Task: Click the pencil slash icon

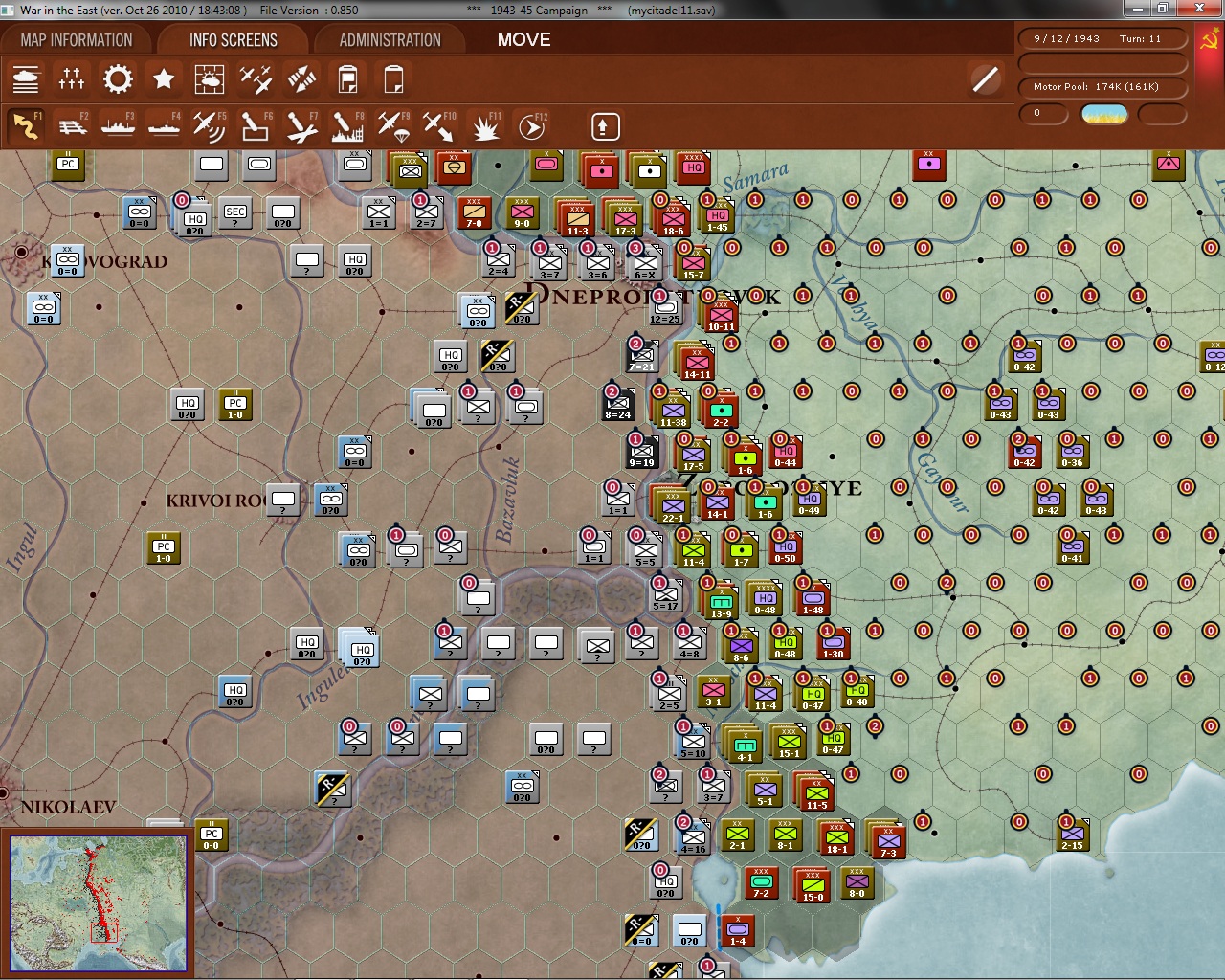Action: coord(985,79)
